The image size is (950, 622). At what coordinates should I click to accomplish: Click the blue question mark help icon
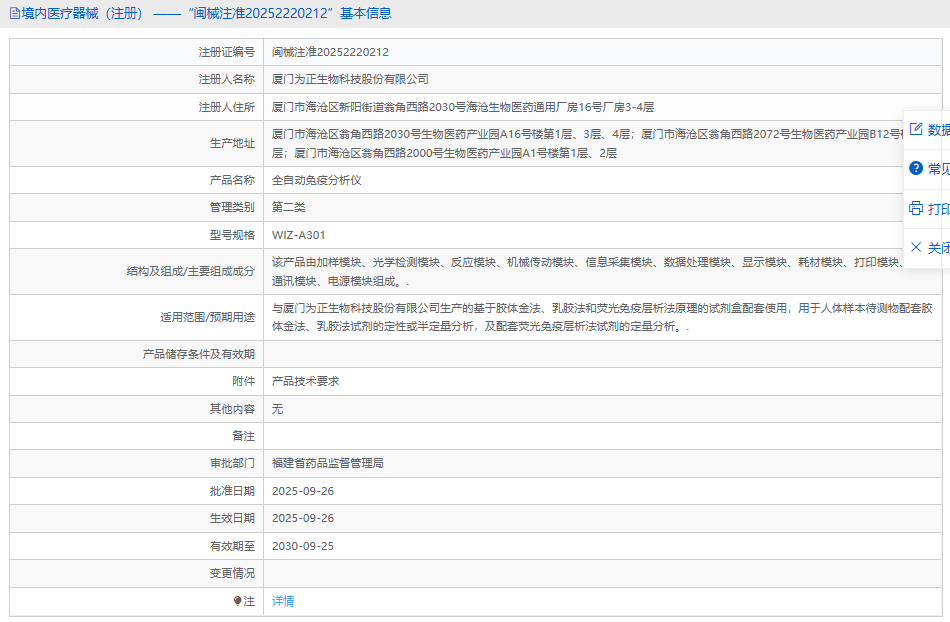(x=915, y=168)
